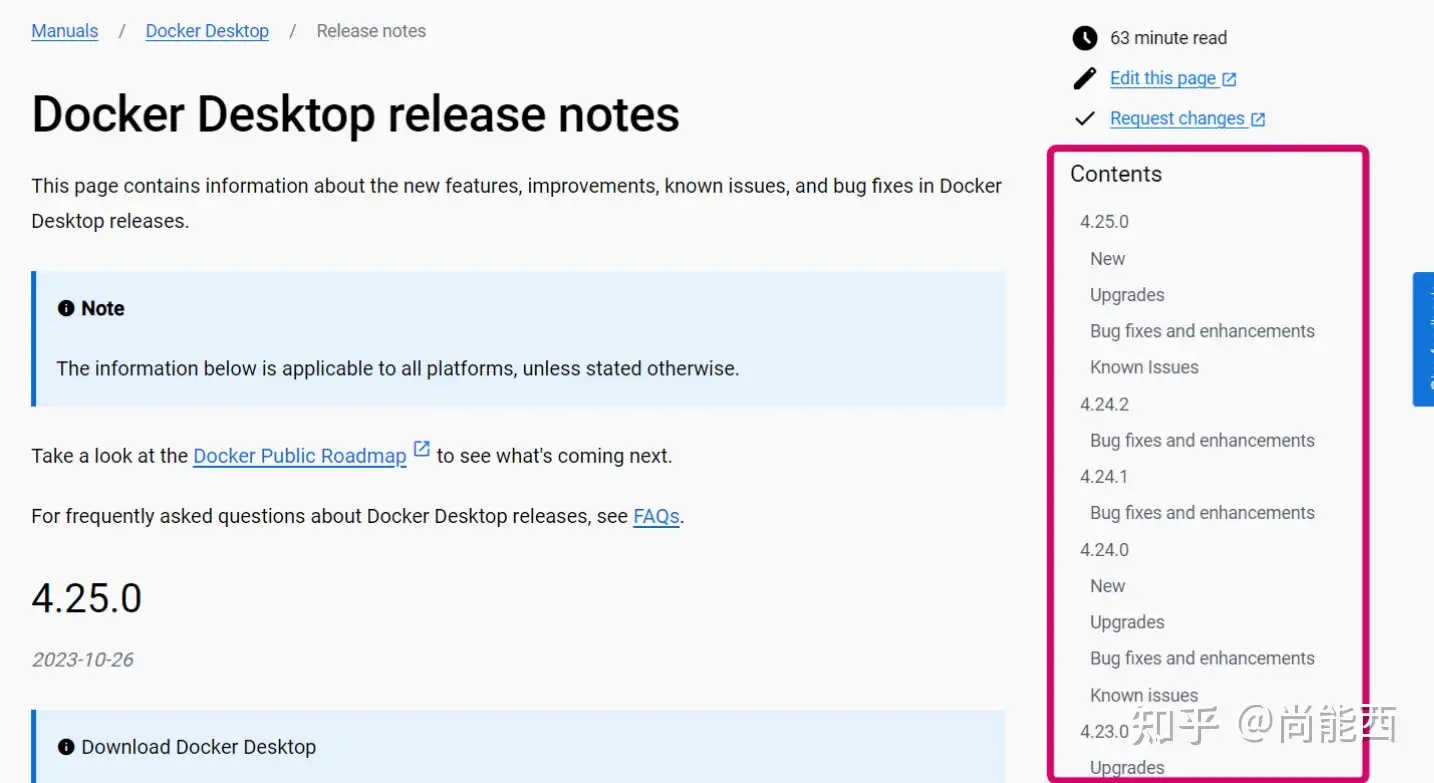Viewport: 1434px width, 783px height.
Task: Select 4.24.1 in the Contents sidebar
Action: coord(1104,477)
